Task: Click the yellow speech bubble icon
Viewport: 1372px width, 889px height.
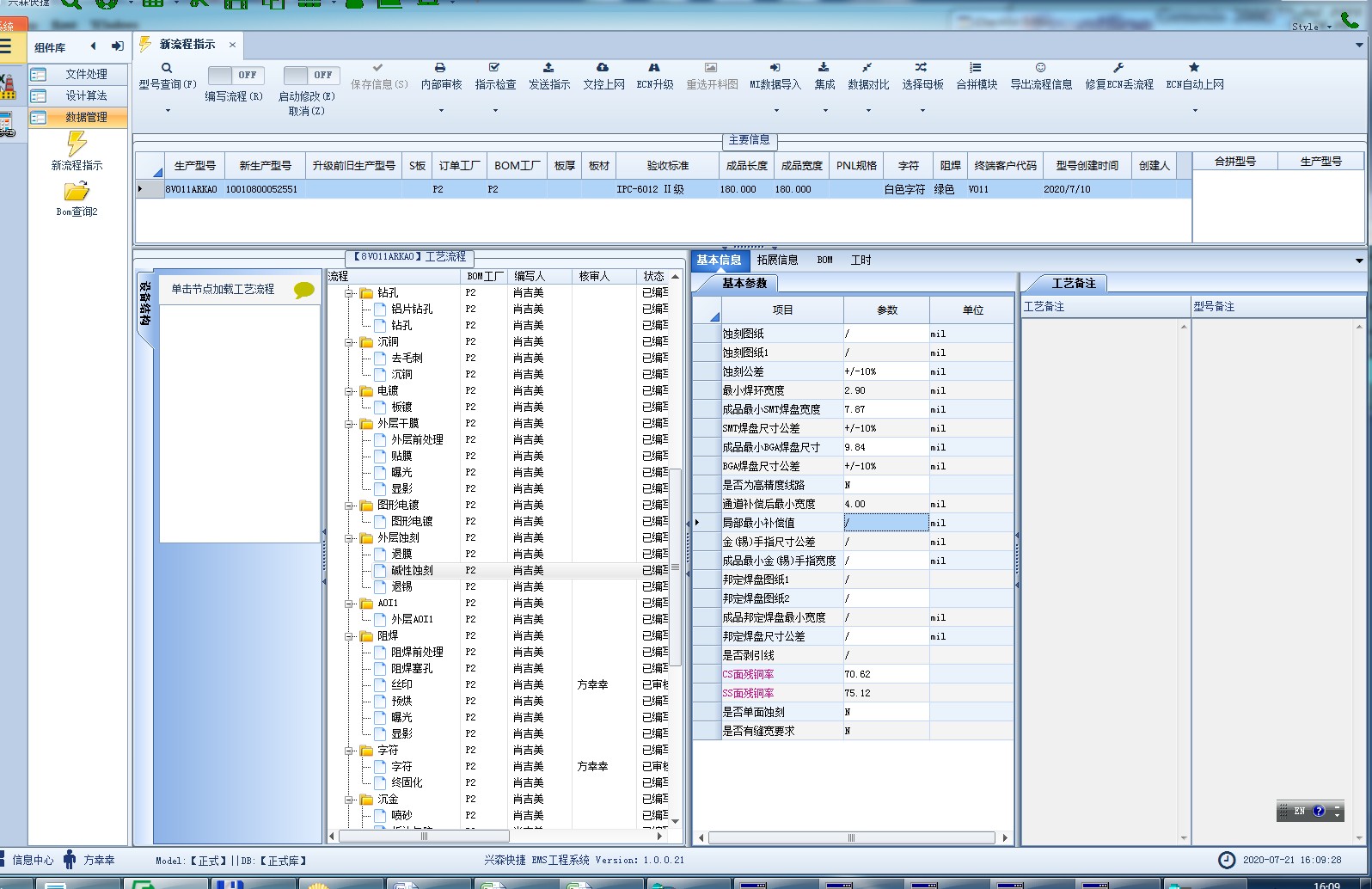Action: coord(304,291)
